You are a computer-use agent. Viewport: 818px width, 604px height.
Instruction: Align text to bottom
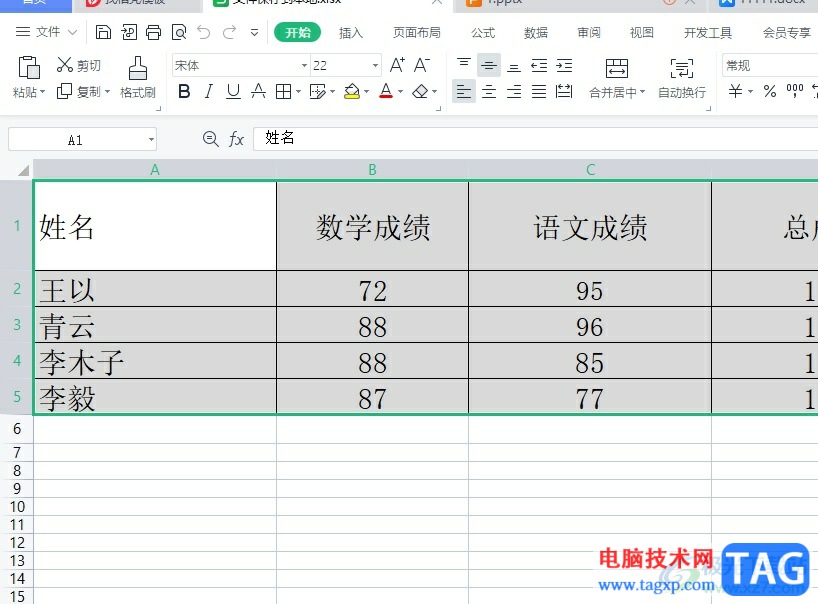[514, 65]
